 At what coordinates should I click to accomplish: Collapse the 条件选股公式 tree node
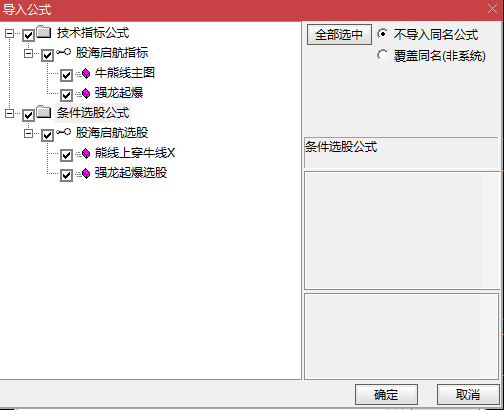[9, 114]
